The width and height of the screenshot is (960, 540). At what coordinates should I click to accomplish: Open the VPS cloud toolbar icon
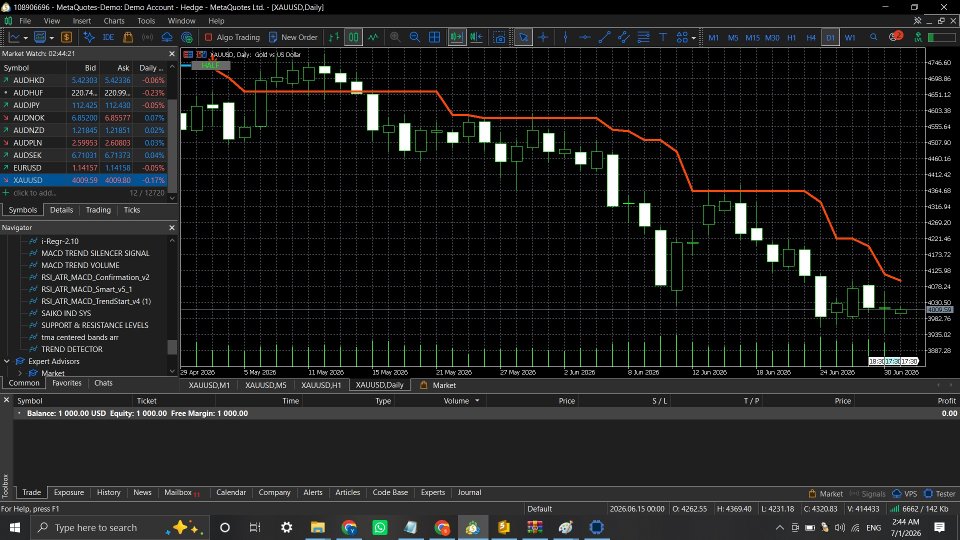pos(167,37)
